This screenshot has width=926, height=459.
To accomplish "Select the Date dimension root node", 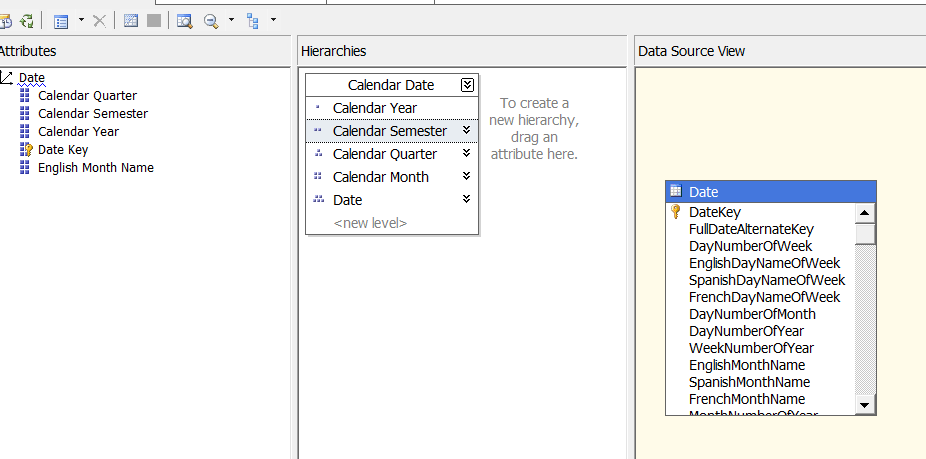I will [x=32, y=77].
